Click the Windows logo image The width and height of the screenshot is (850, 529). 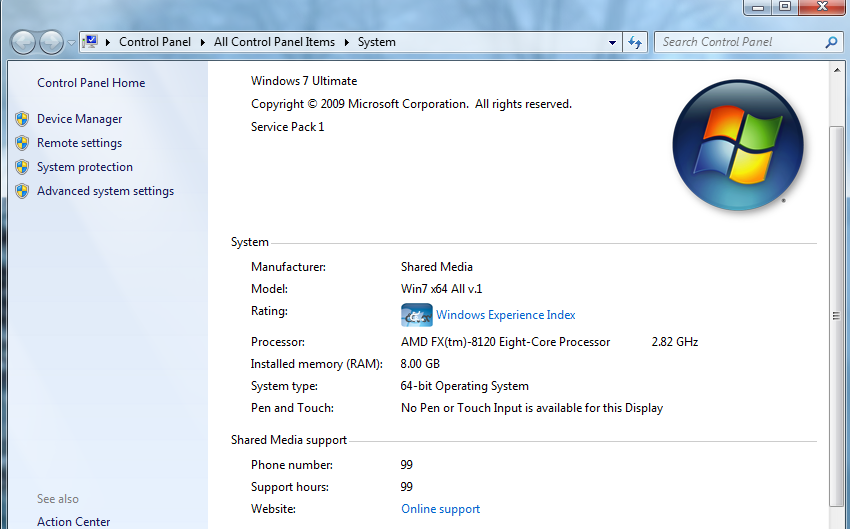point(738,145)
